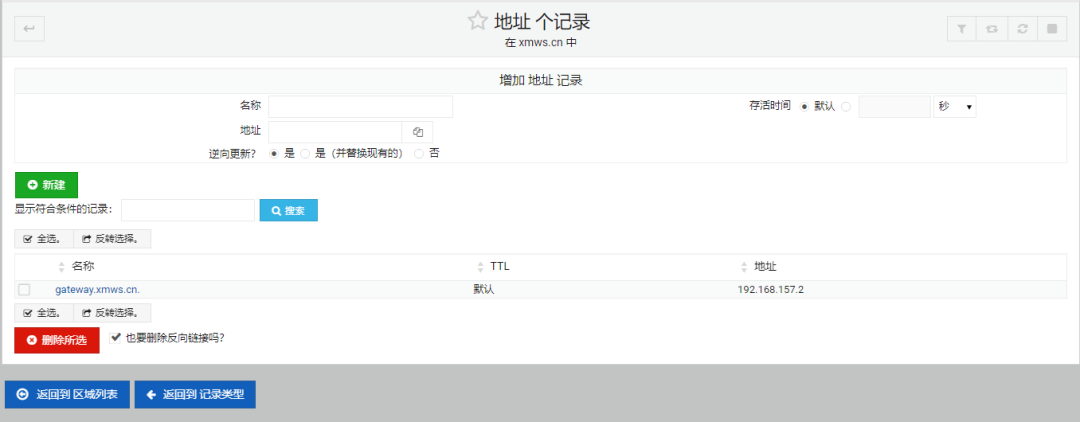This screenshot has width=1080, height=422.
Task: Click the back arrow button at top left
Action: tap(30, 29)
